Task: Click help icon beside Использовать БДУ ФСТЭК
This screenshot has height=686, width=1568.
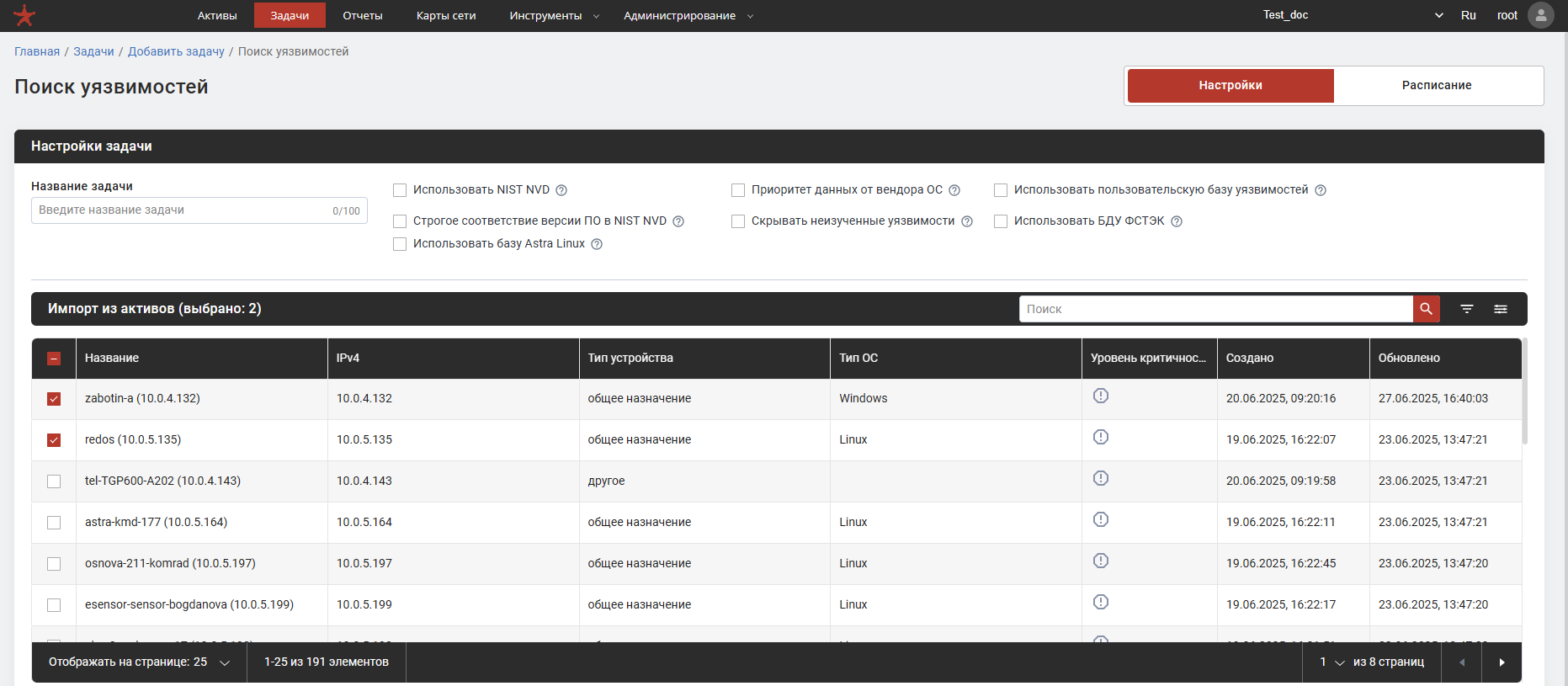Action: 1177,221
